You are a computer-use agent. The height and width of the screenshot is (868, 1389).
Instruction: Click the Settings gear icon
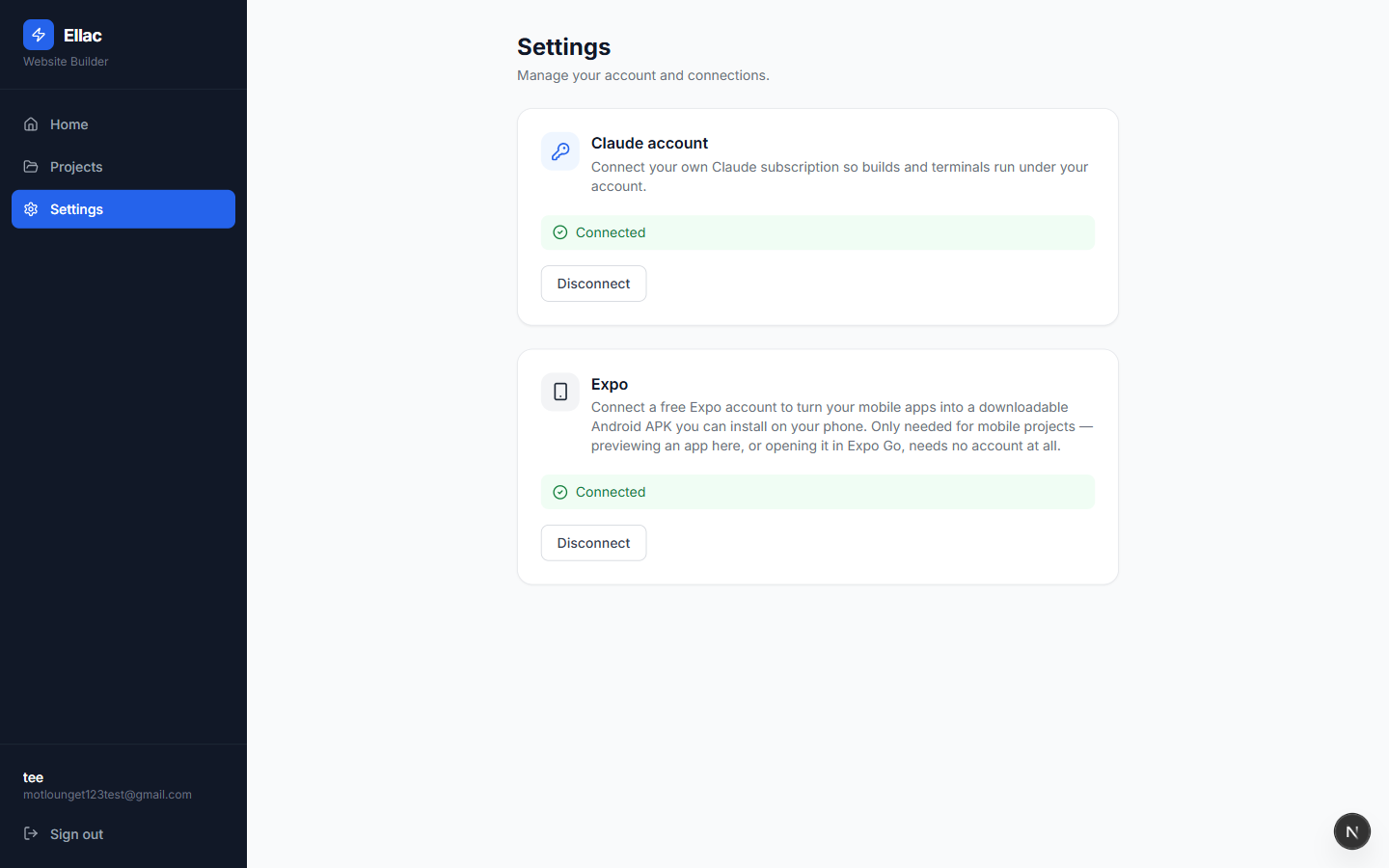tap(31, 209)
